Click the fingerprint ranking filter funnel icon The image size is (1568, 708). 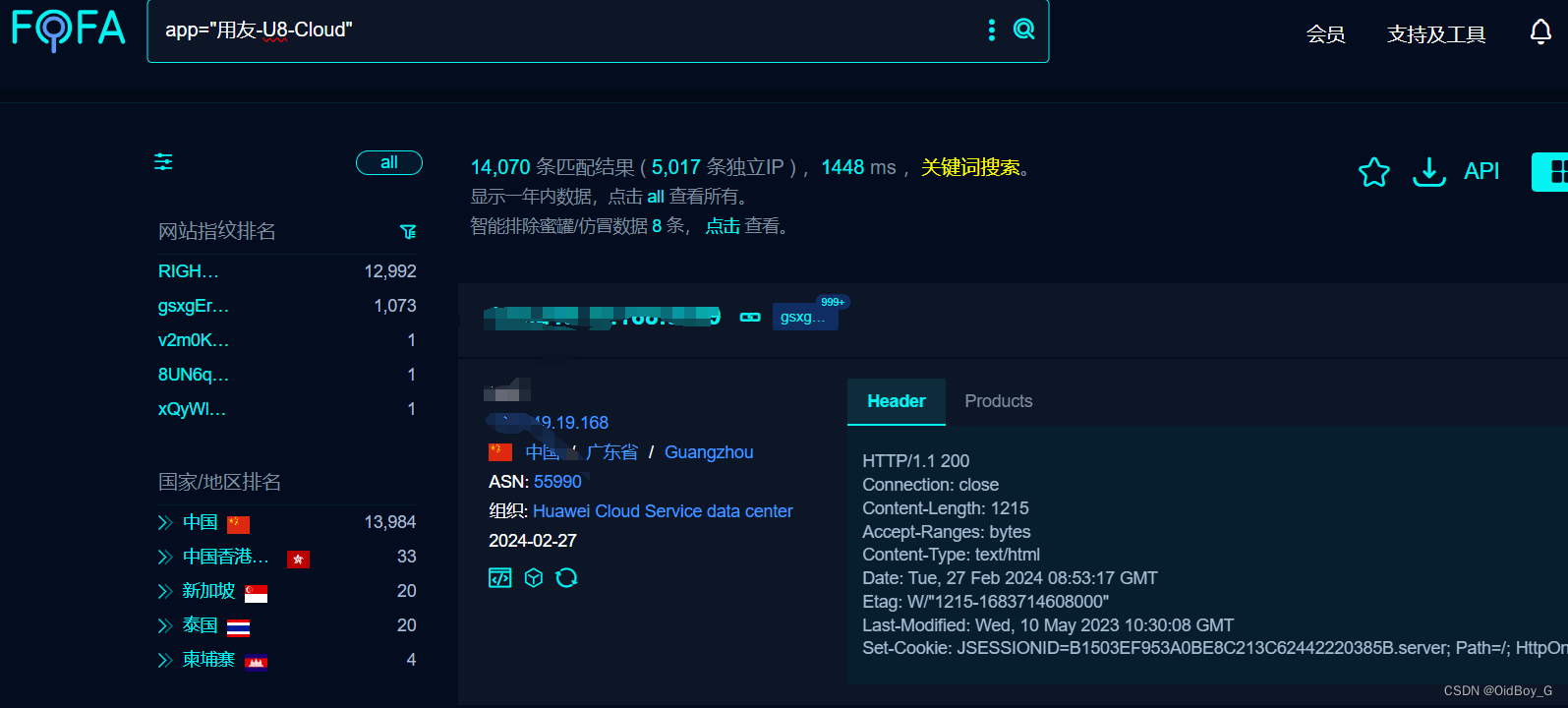408,232
